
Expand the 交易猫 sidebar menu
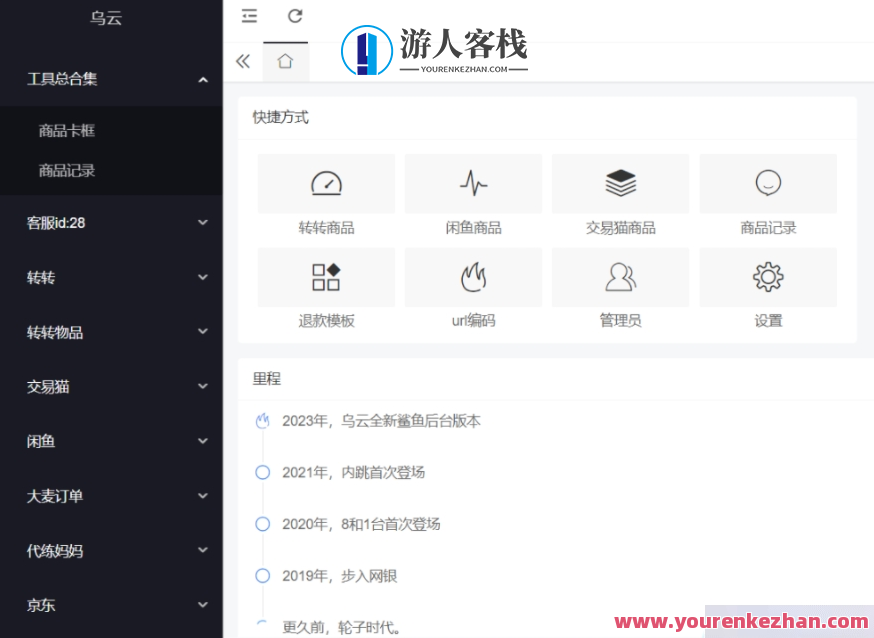click(x=110, y=386)
